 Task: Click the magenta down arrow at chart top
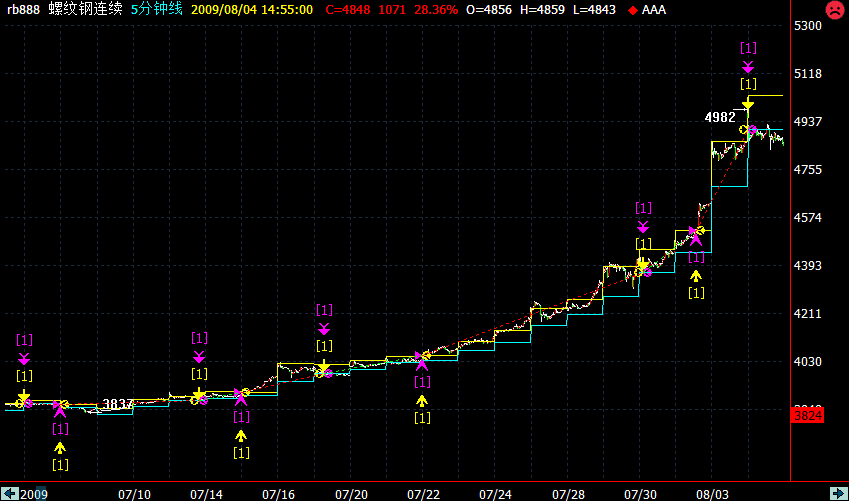tap(748, 66)
